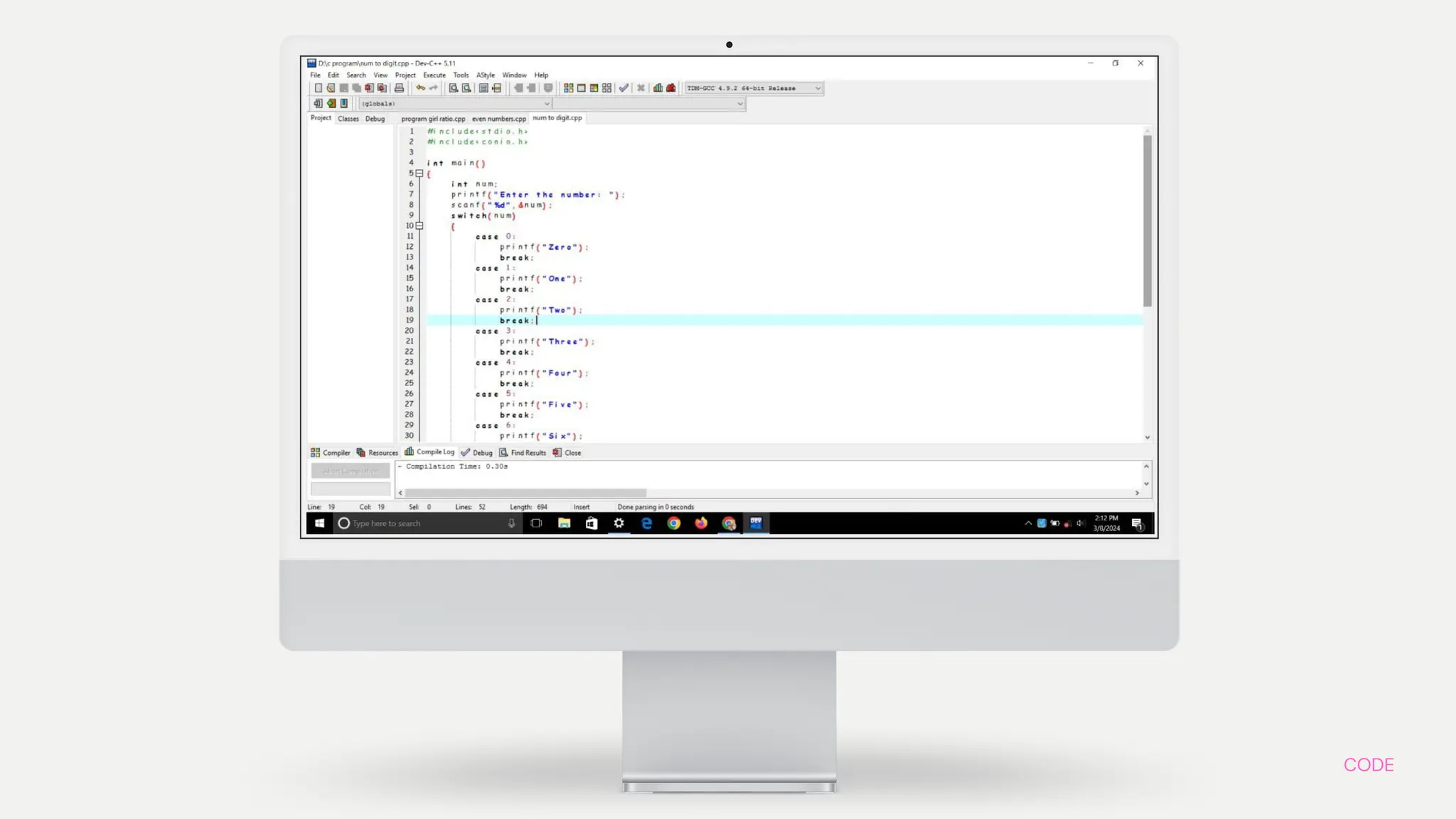The width and height of the screenshot is (1456, 819).
Task: Click the Find magnifier toolbar icon
Action: 453,88
